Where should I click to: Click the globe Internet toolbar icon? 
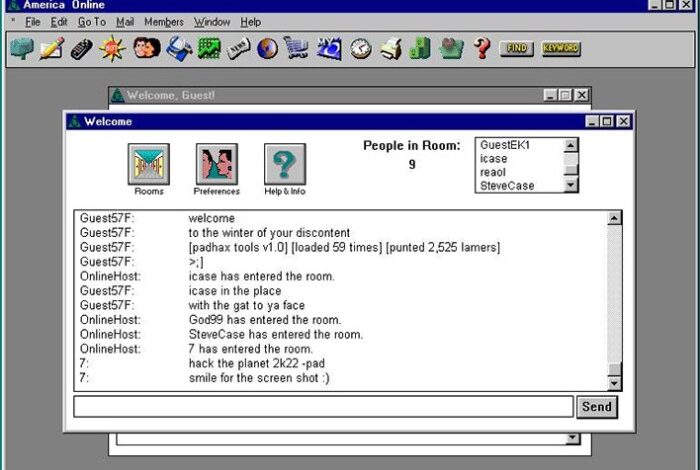click(267, 48)
